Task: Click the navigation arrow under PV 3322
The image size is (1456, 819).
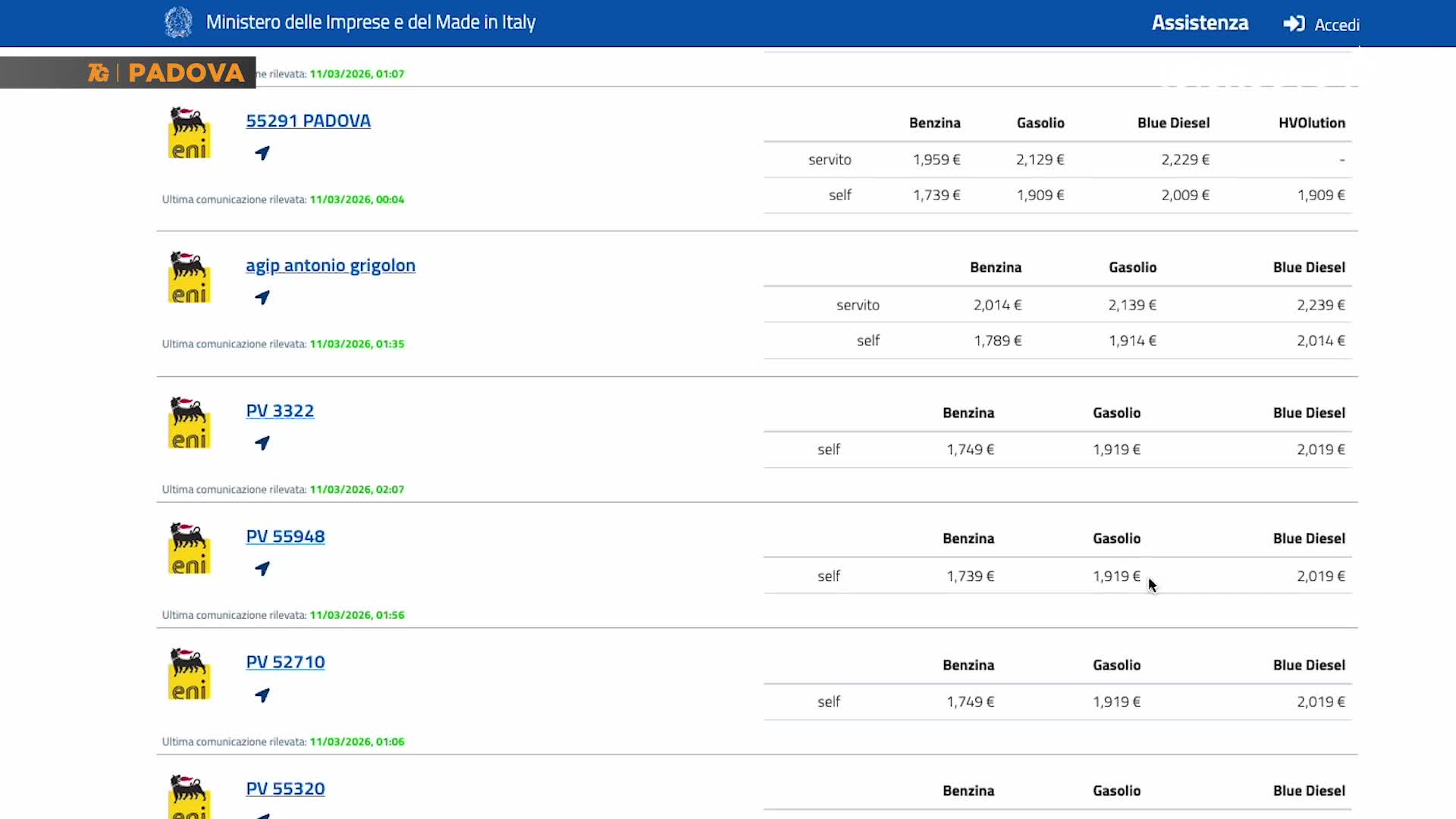Action: coord(262,443)
